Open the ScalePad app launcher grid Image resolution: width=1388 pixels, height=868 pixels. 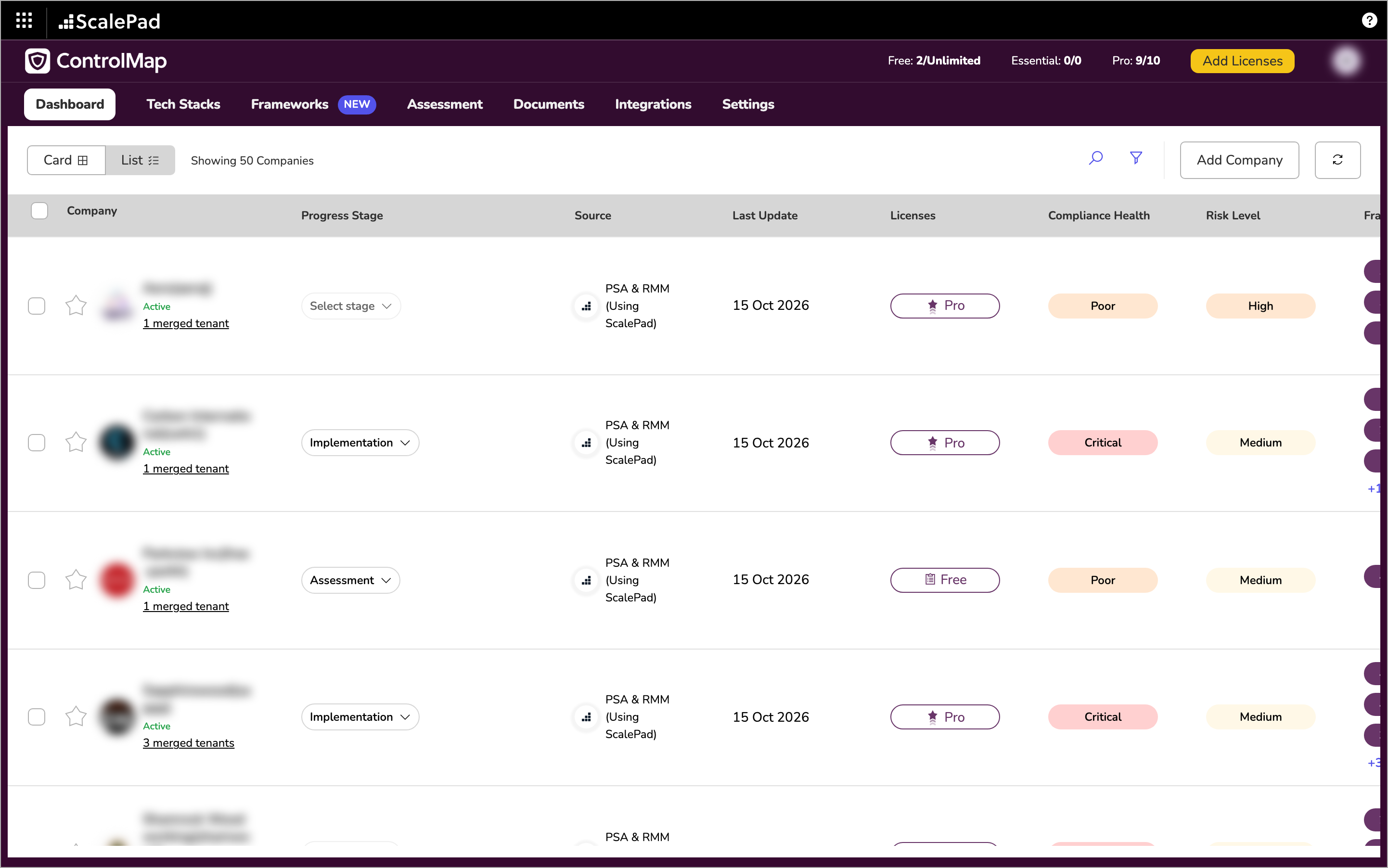(24, 21)
